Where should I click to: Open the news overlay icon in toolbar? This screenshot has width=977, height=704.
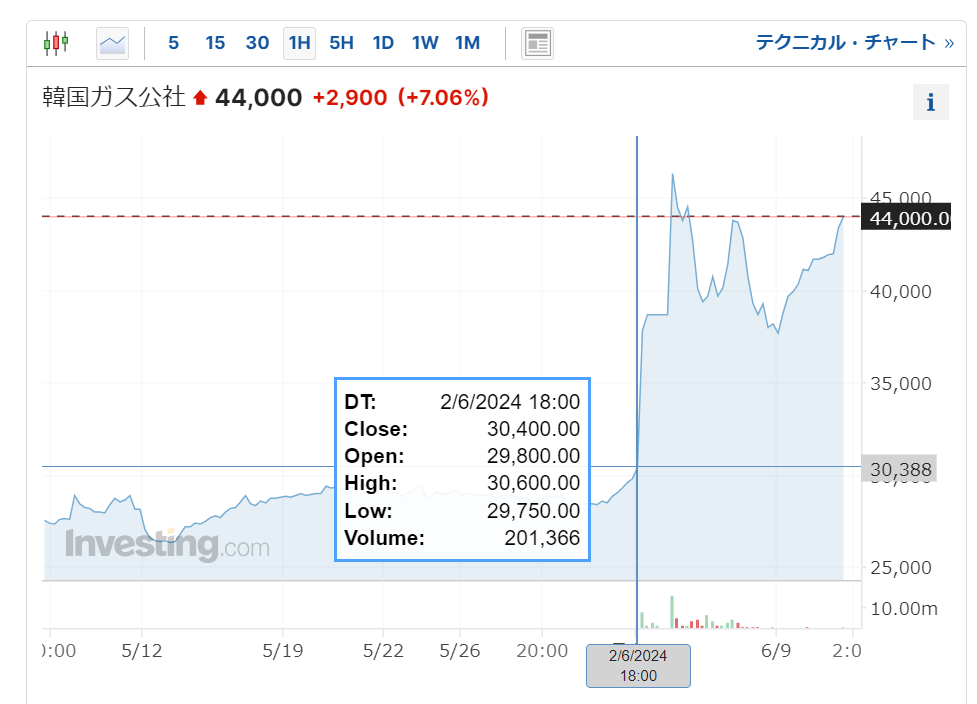(x=537, y=43)
